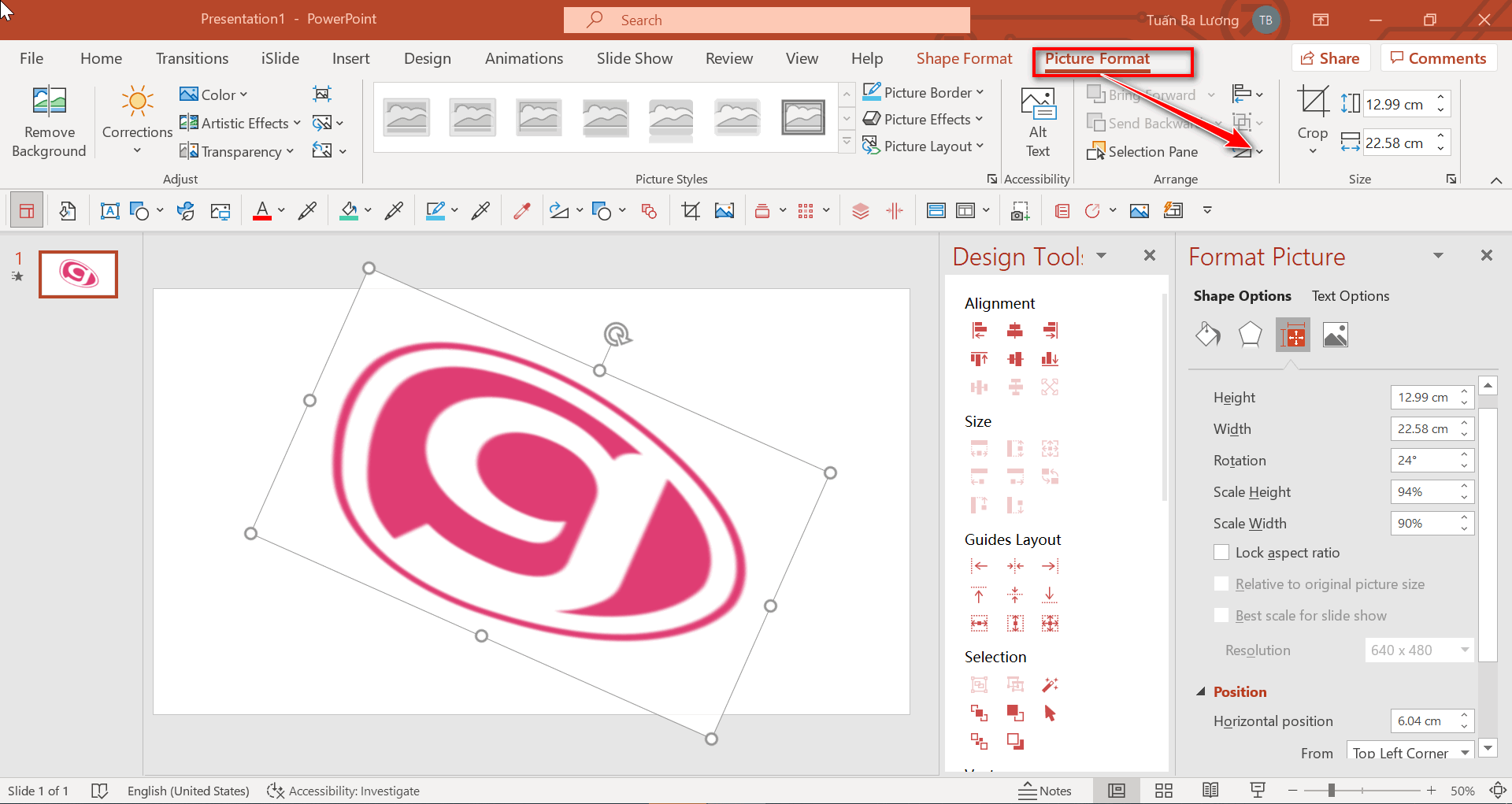Viewport: 1512px width, 804px height.
Task: Open the Picture Format tab
Action: (x=1097, y=58)
